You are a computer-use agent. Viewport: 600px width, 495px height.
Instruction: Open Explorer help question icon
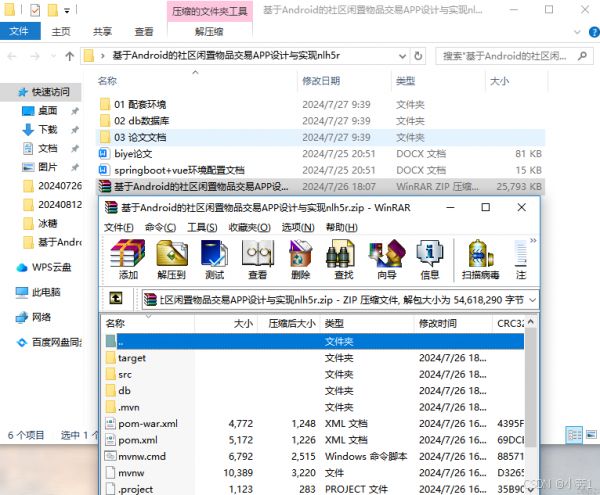[x=594, y=32]
